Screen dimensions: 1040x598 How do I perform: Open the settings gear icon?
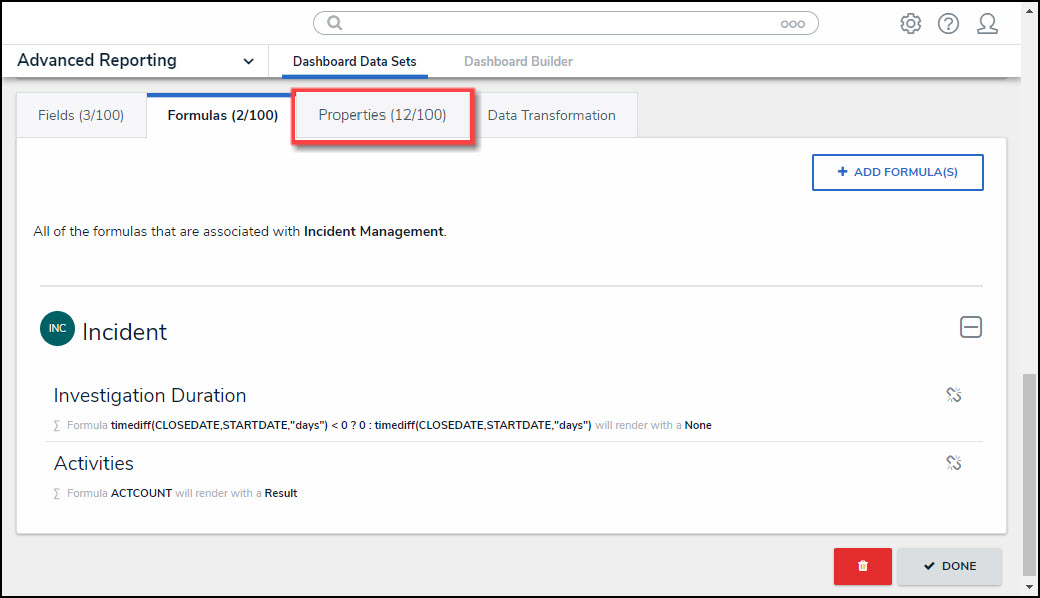pyautogui.click(x=910, y=24)
